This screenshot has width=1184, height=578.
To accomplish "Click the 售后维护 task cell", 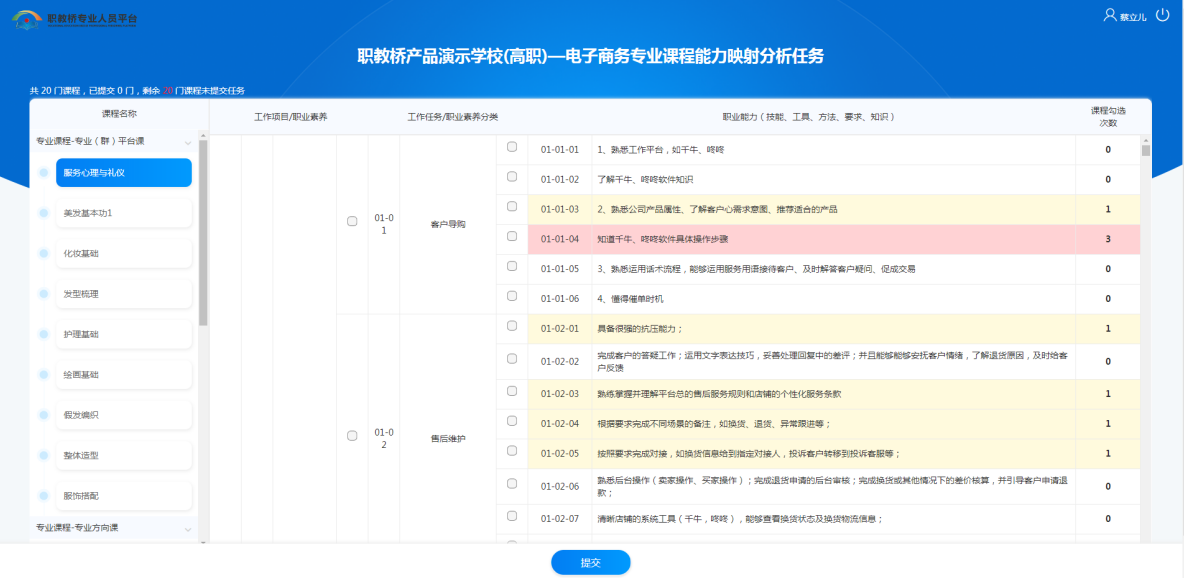I will coord(448,438).
